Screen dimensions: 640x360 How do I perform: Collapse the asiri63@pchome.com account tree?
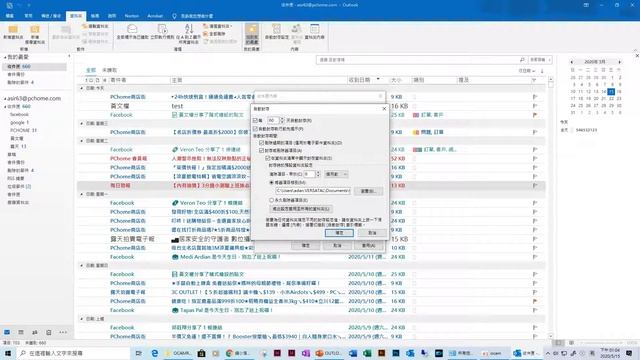pyautogui.click(x=5, y=99)
